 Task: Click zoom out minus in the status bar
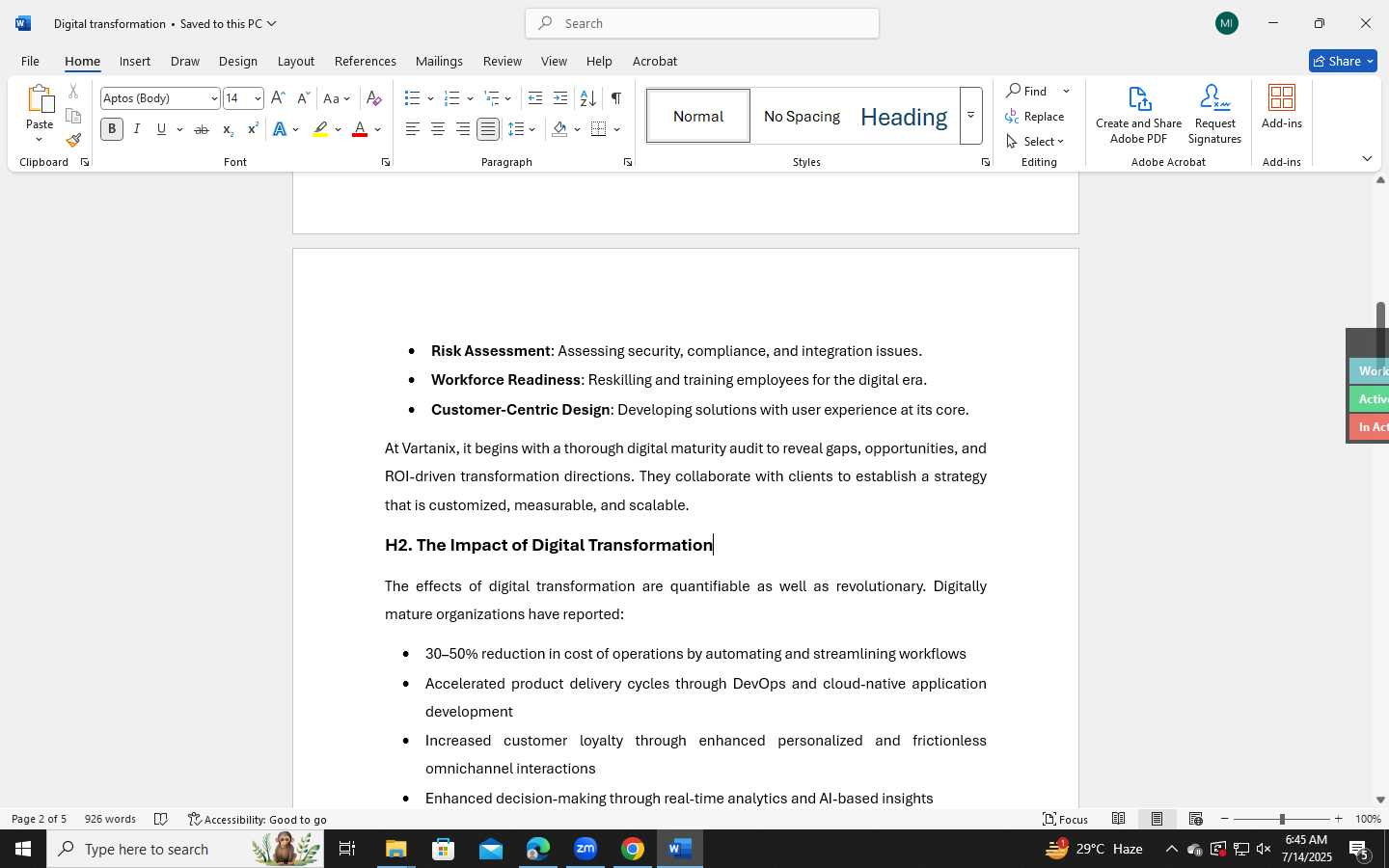(x=1225, y=819)
